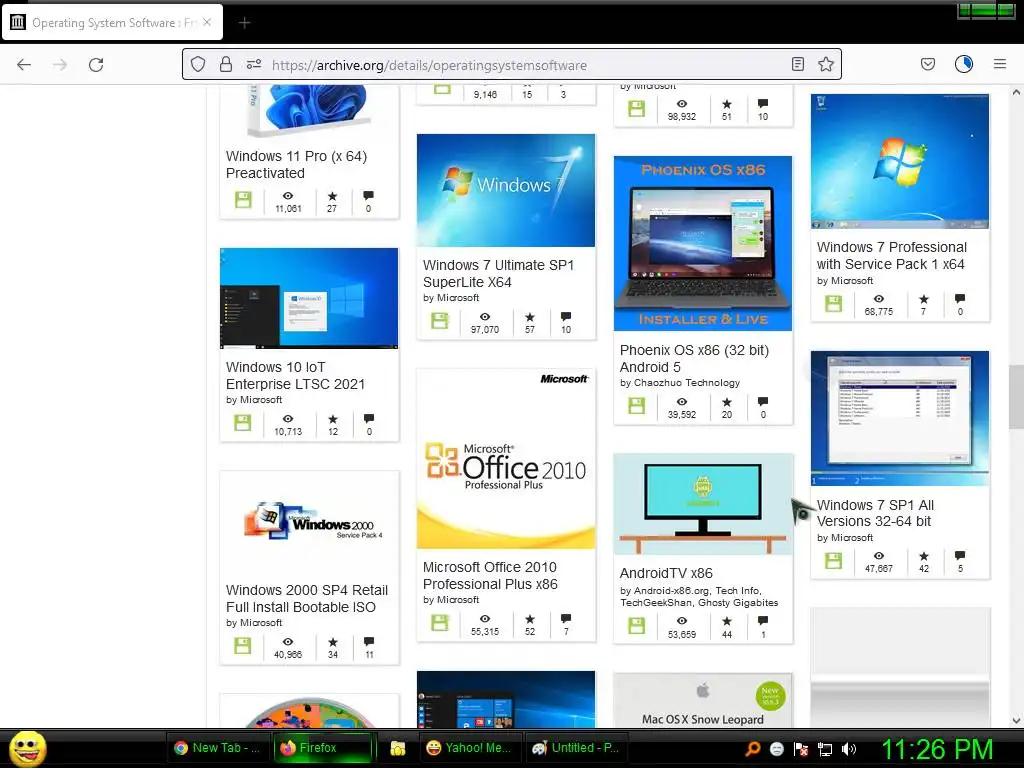Open Windows 11 Pro (x 64) Preactivated title
Screen dimensions: 1024x768
click(296, 165)
